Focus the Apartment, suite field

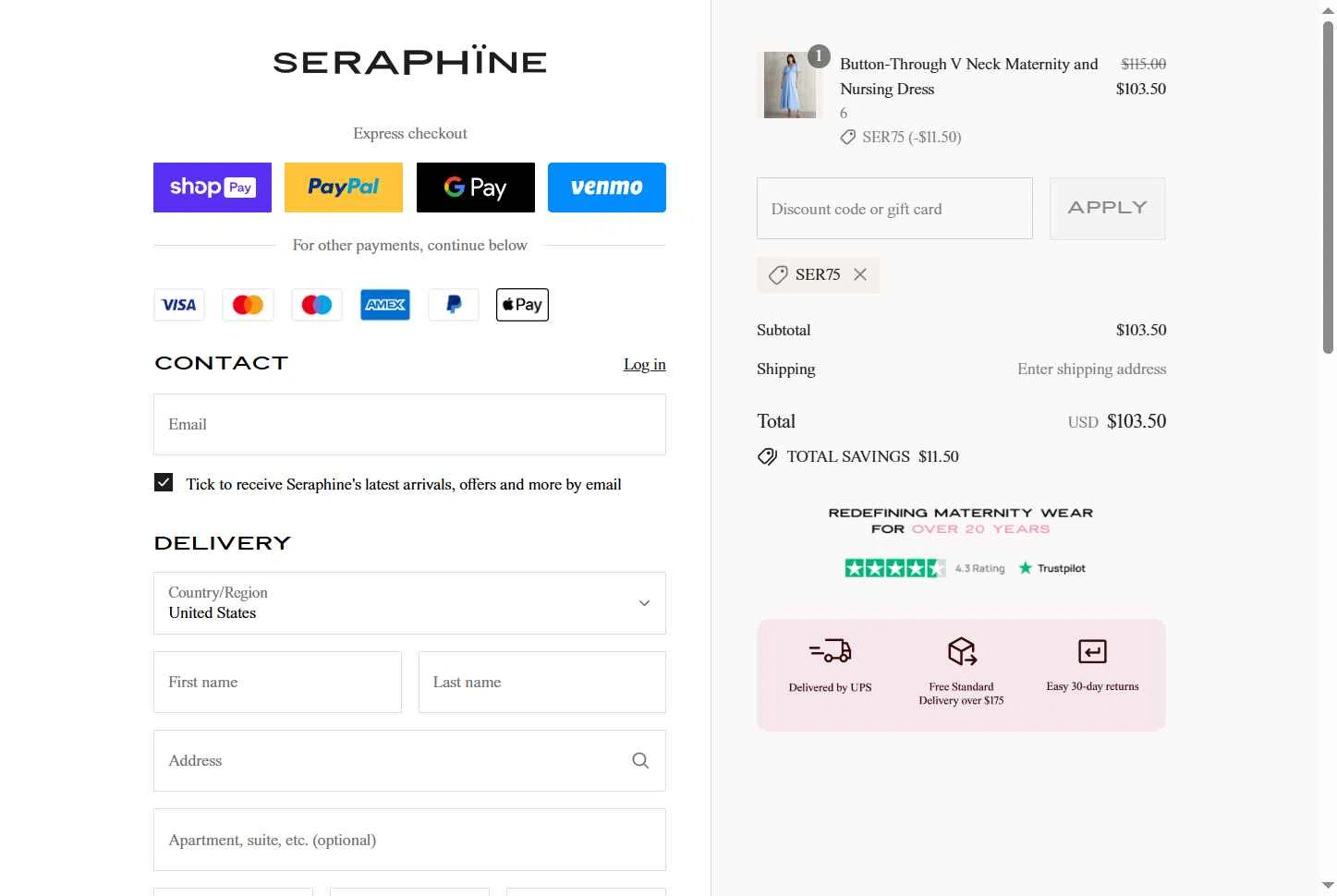tap(409, 840)
